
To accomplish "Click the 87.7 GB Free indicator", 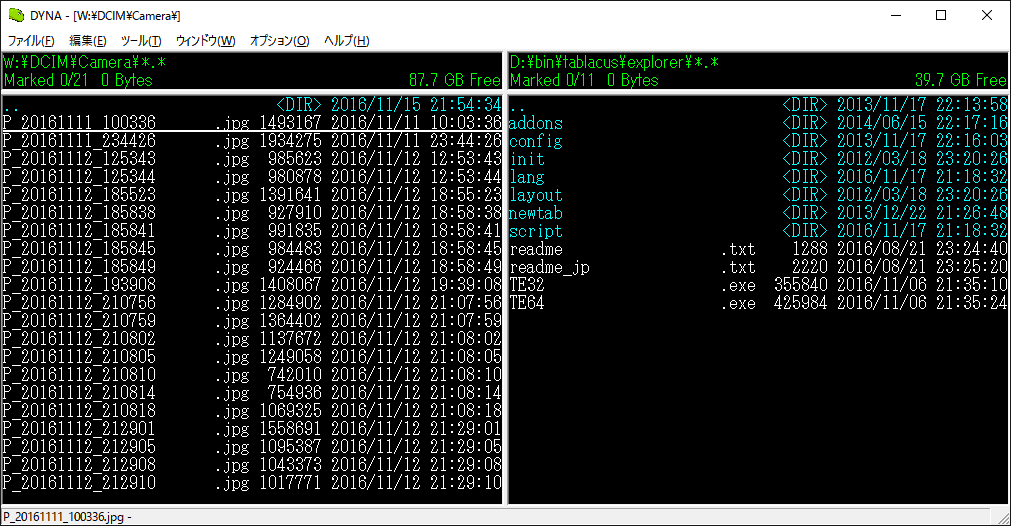I will coord(455,80).
